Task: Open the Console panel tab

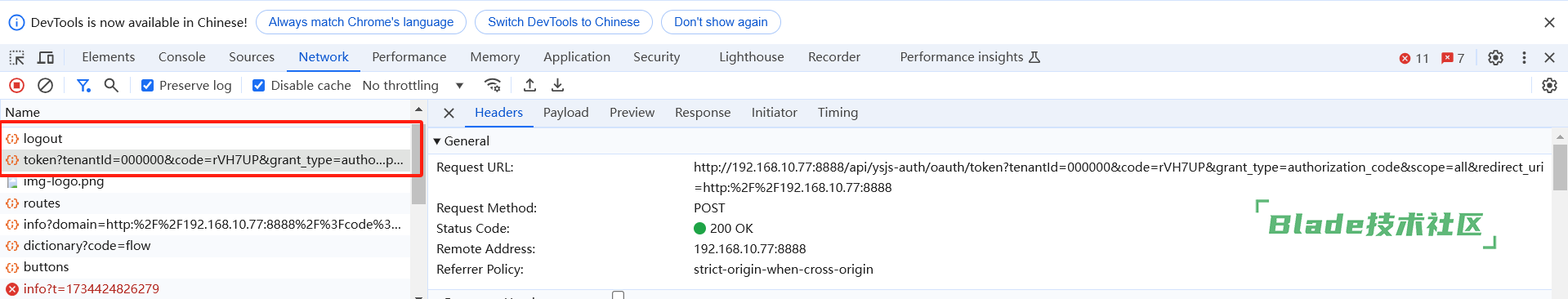Action: 181,57
